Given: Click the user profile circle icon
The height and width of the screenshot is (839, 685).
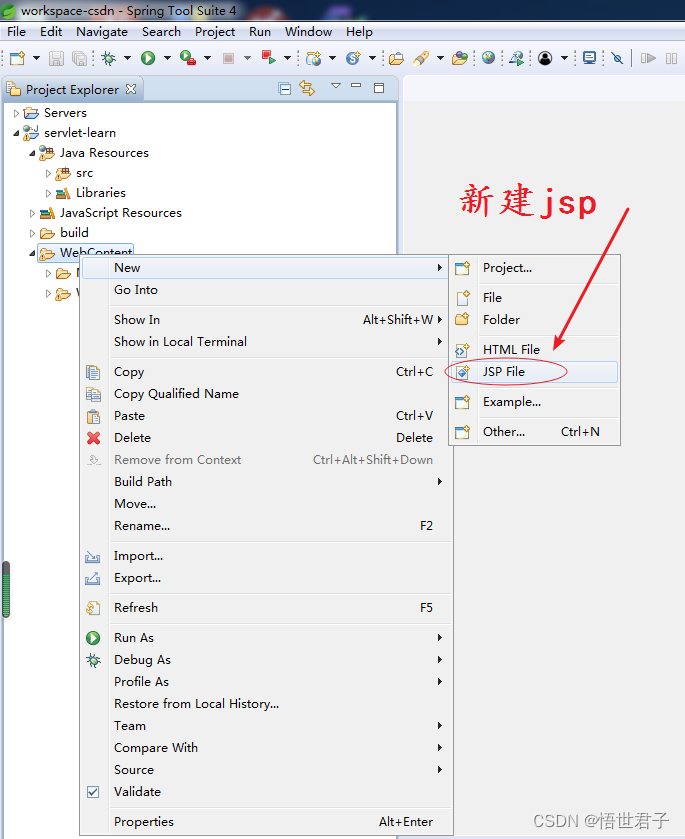Looking at the screenshot, I should click(545, 58).
